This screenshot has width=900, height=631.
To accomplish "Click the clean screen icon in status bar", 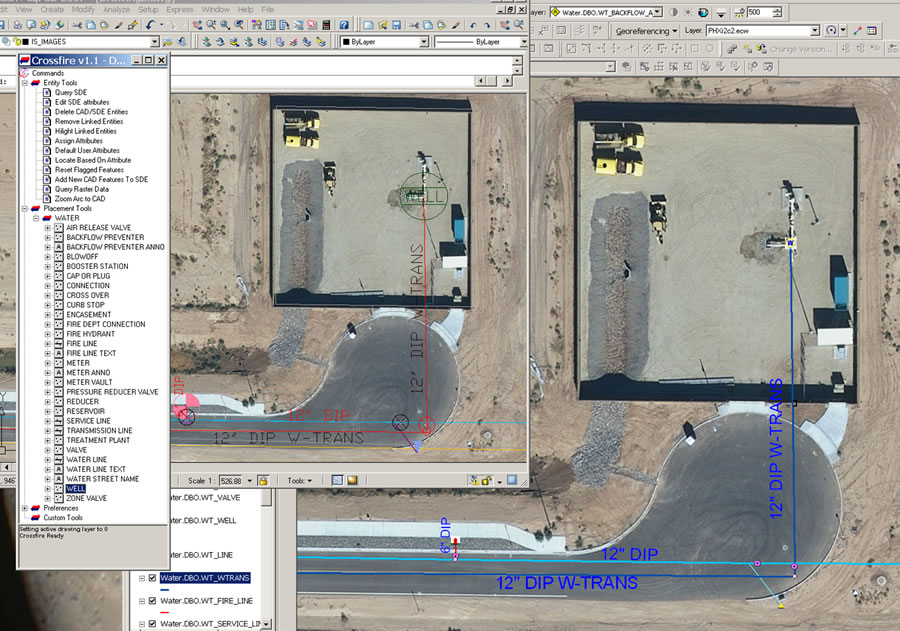I will [512, 480].
